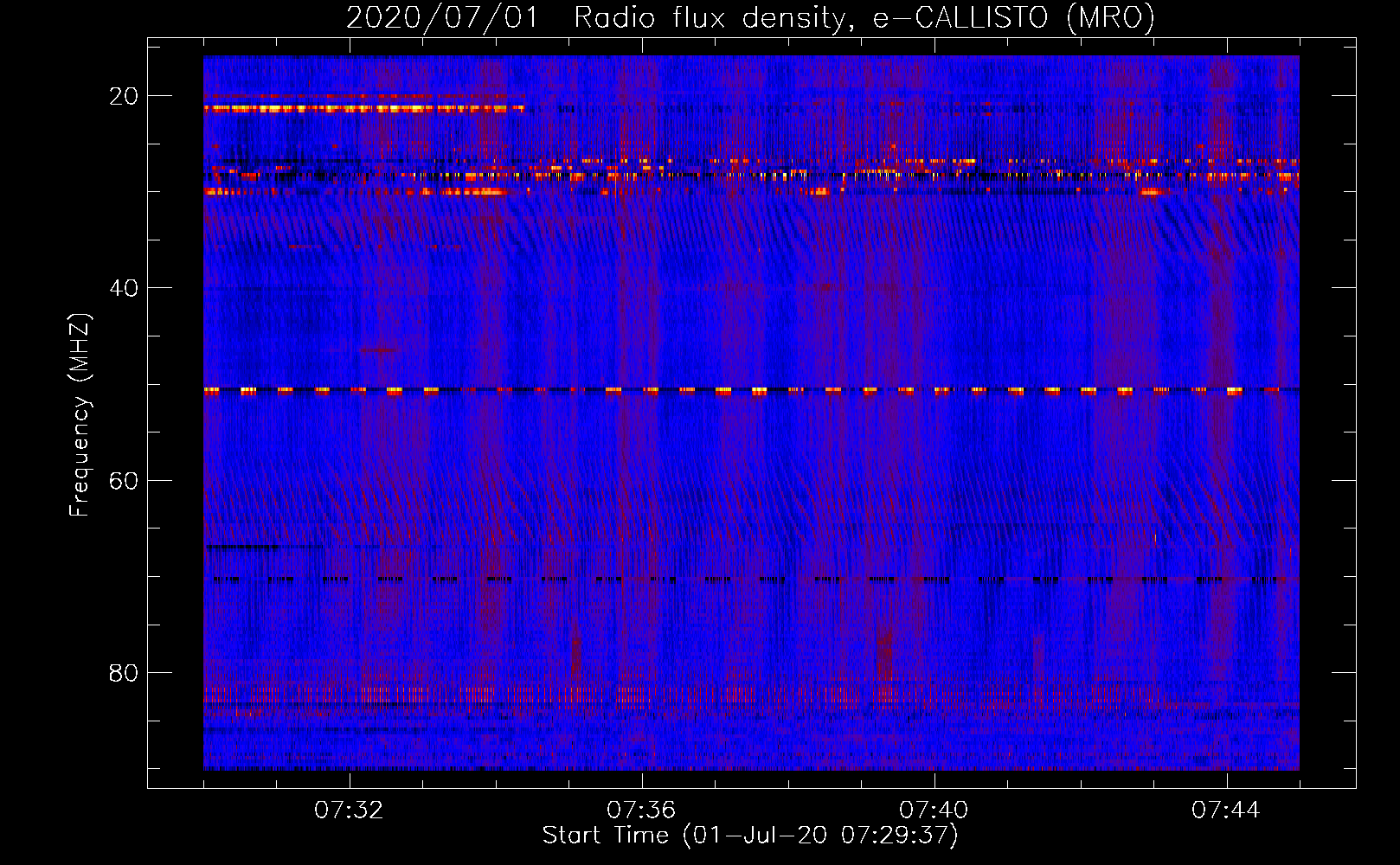This screenshot has width=1400, height=865.
Task: Click the 60 MHz frequency tick label
Action: [124, 480]
